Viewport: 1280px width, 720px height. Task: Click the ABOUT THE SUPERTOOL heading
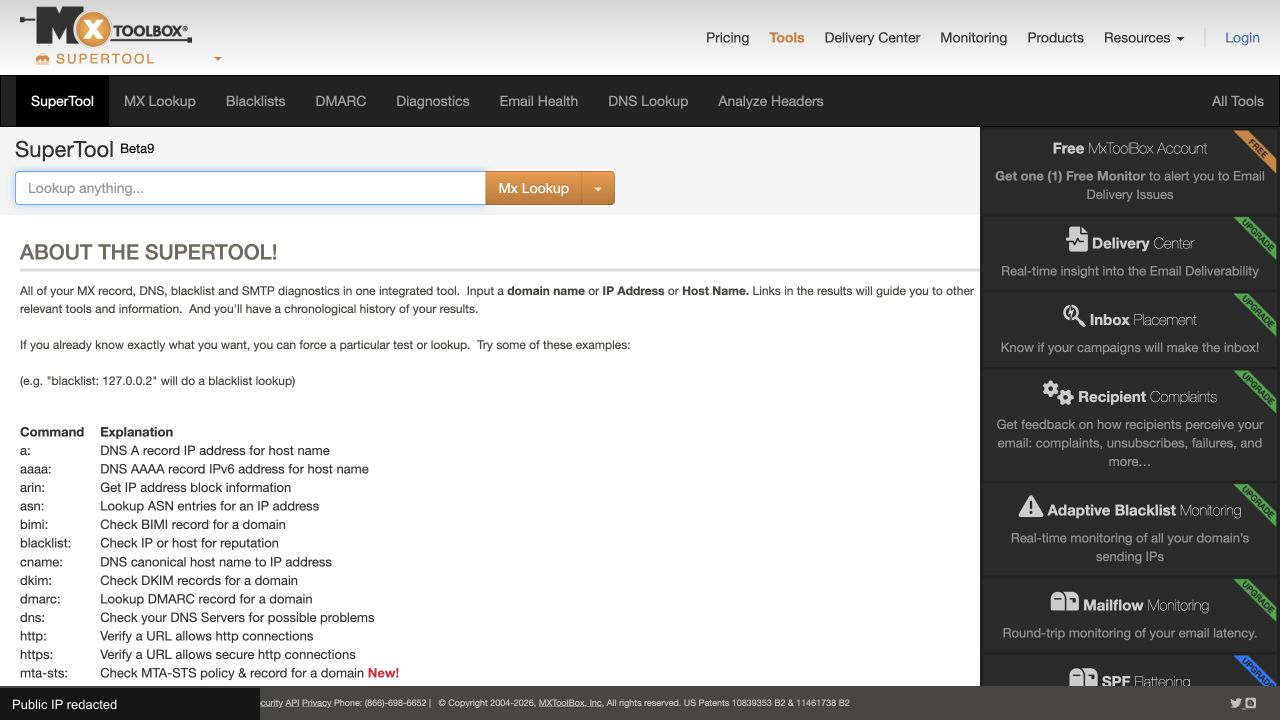[x=149, y=252]
